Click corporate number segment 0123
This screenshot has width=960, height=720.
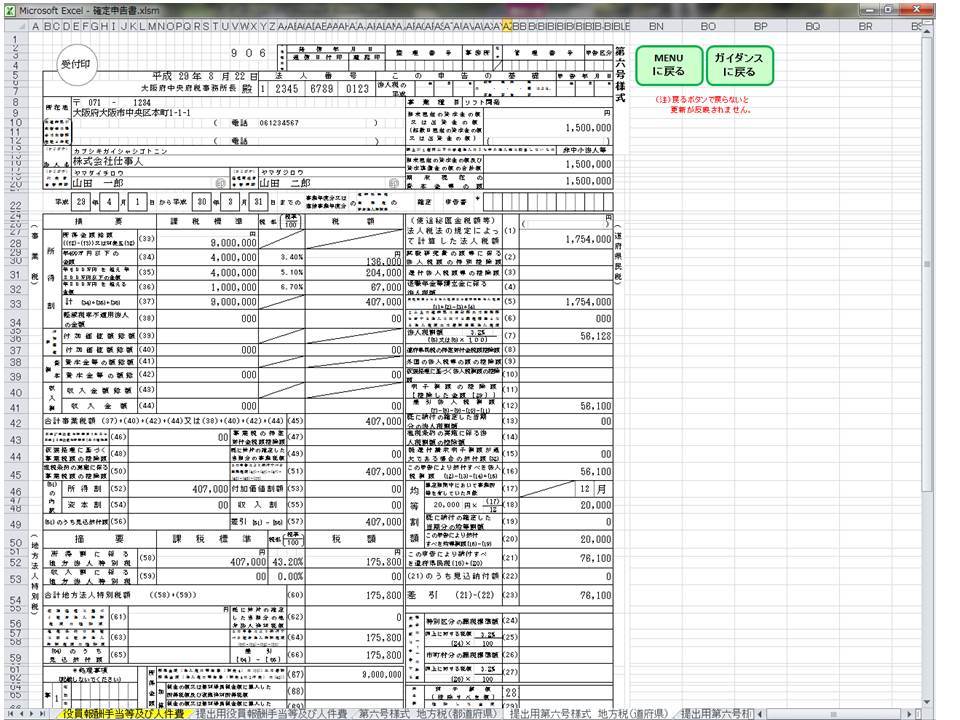[x=357, y=89]
